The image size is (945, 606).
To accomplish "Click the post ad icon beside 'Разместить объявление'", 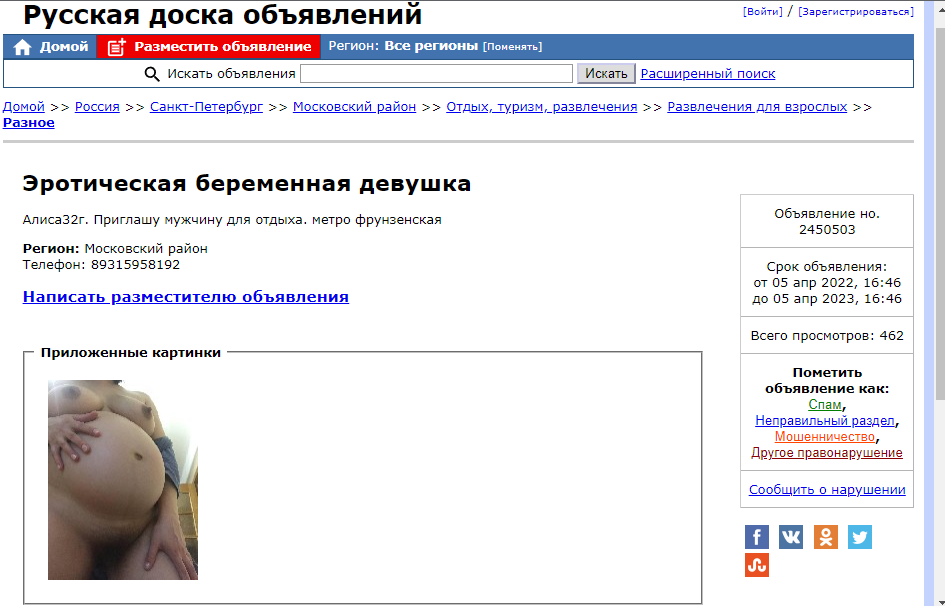I will tap(117, 47).
